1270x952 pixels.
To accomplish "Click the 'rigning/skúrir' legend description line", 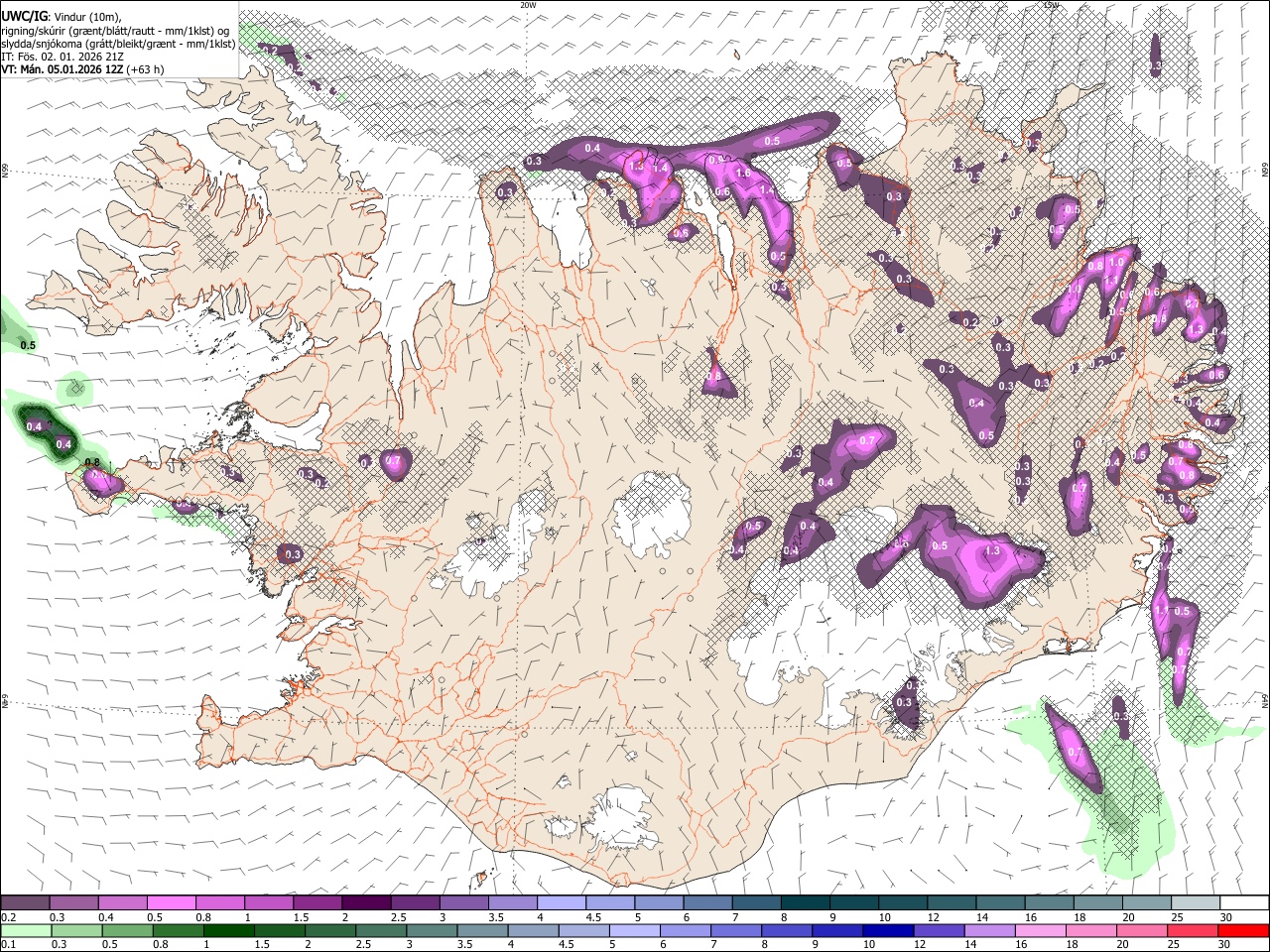I will click(x=116, y=30).
